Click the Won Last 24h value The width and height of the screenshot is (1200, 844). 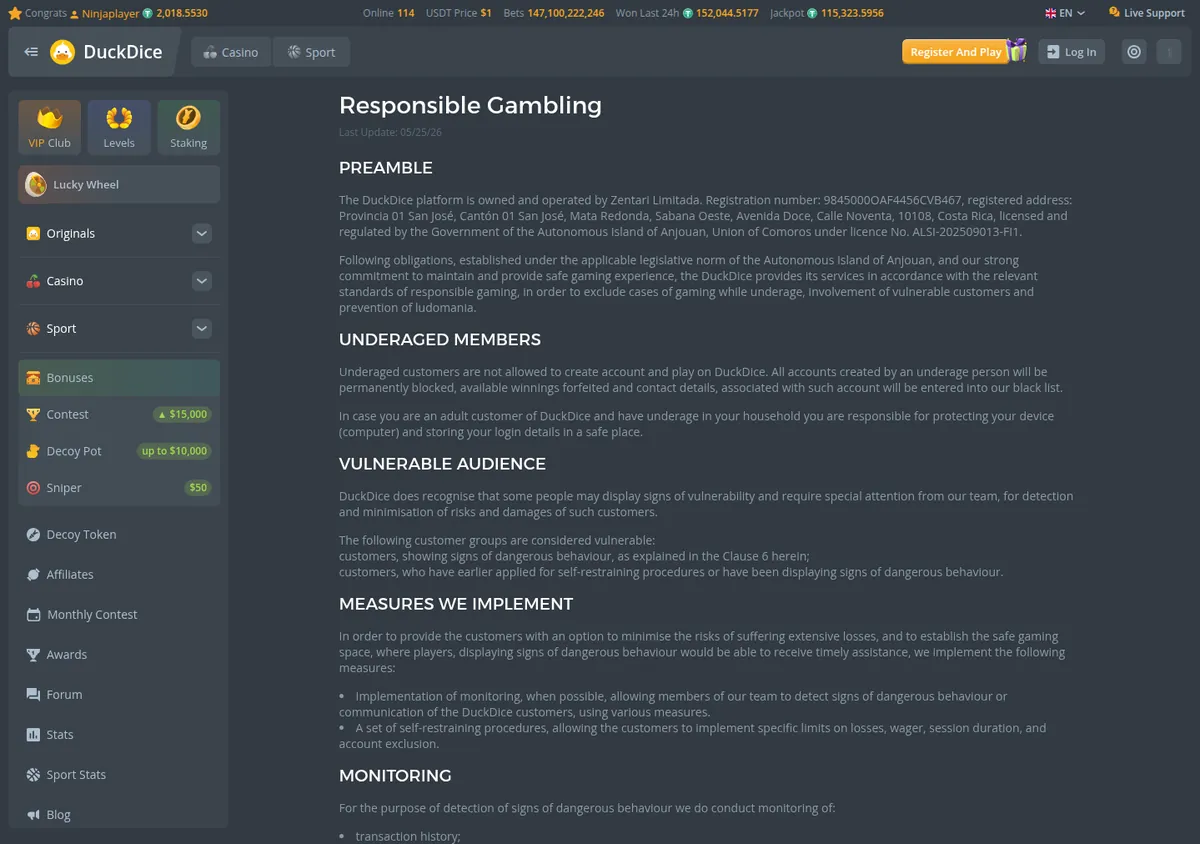[x=726, y=14]
